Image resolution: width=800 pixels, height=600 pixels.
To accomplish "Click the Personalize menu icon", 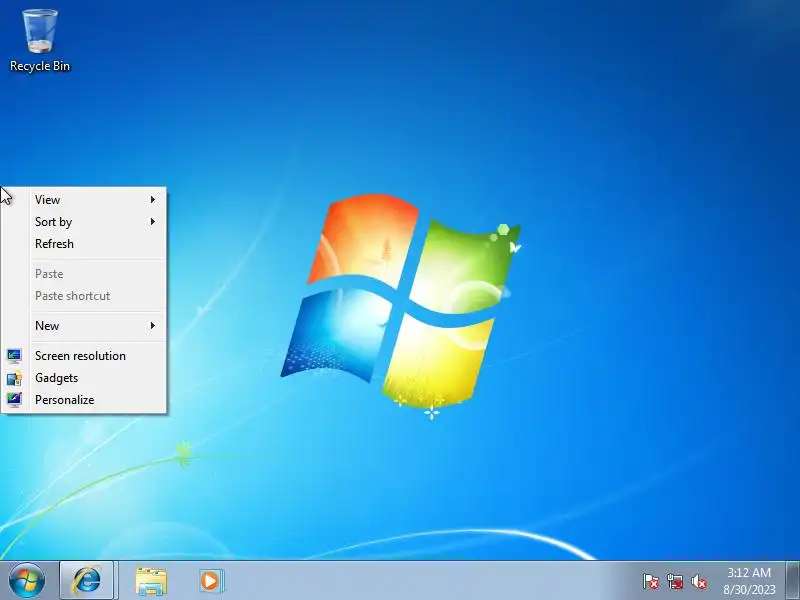I will (x=14, y=399).
